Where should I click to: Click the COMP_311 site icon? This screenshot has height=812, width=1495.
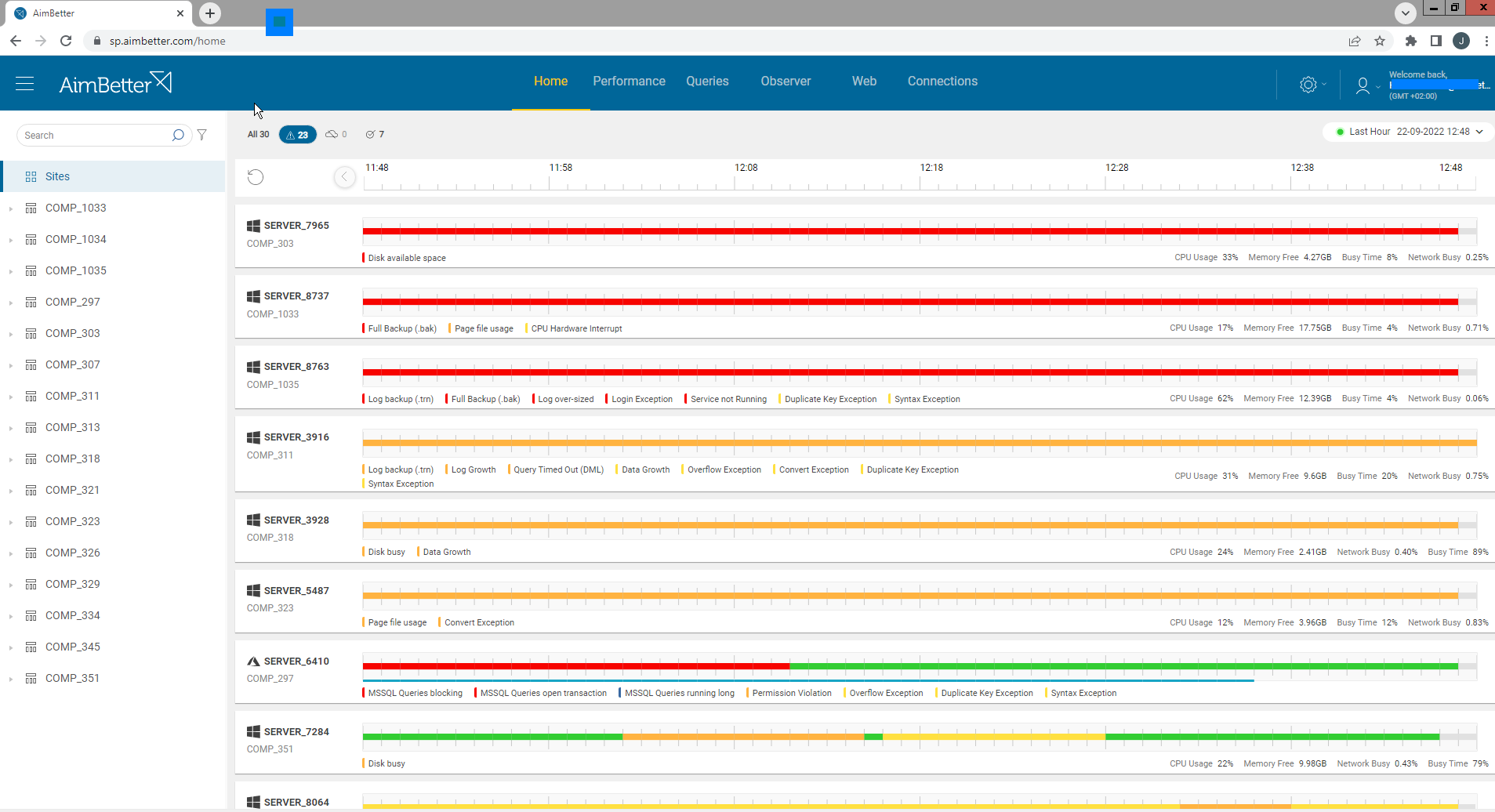(x=31, y=396)
